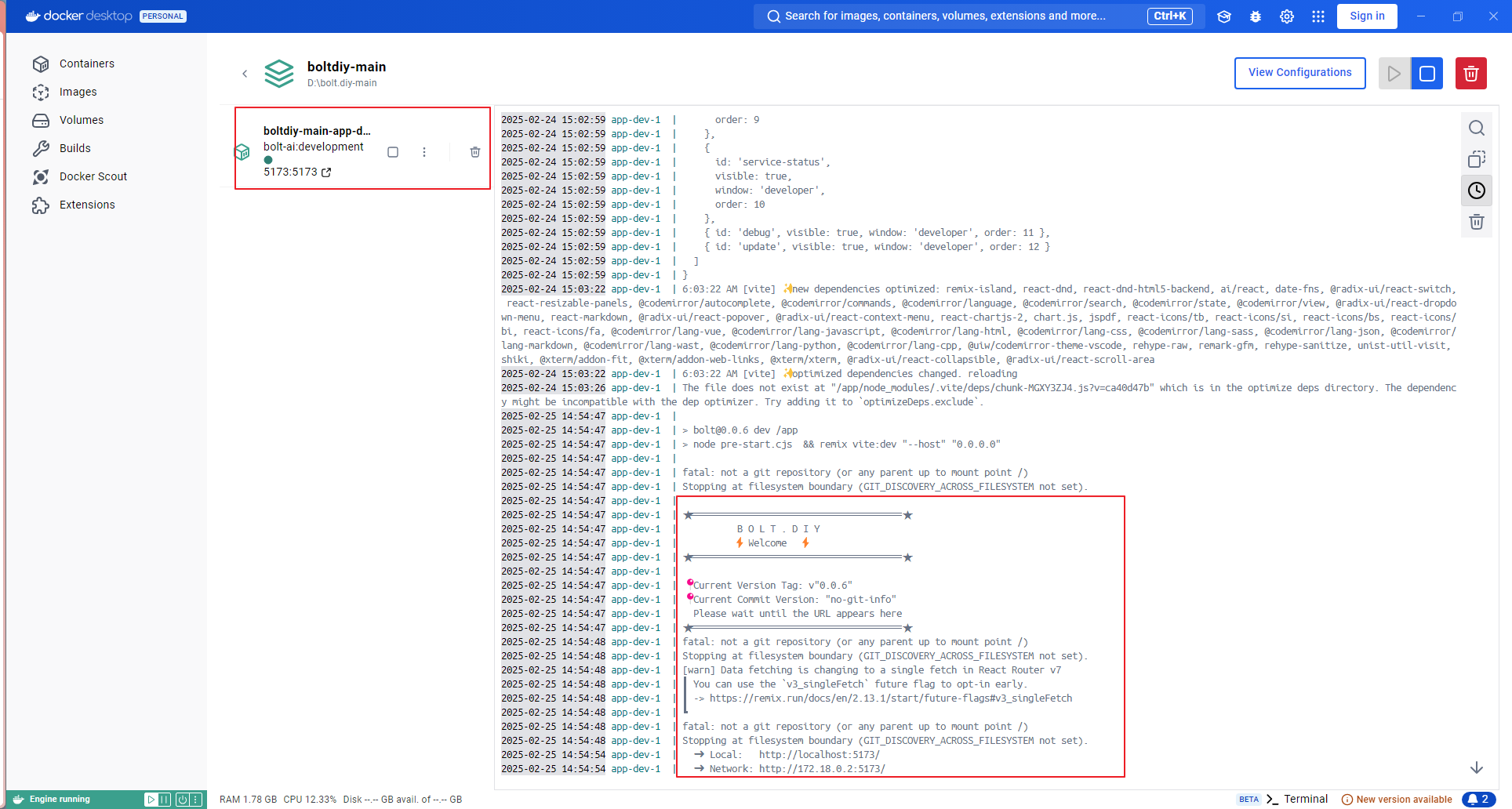Open the apps grid menu

pyautogui.click(x=1318, y=16)
